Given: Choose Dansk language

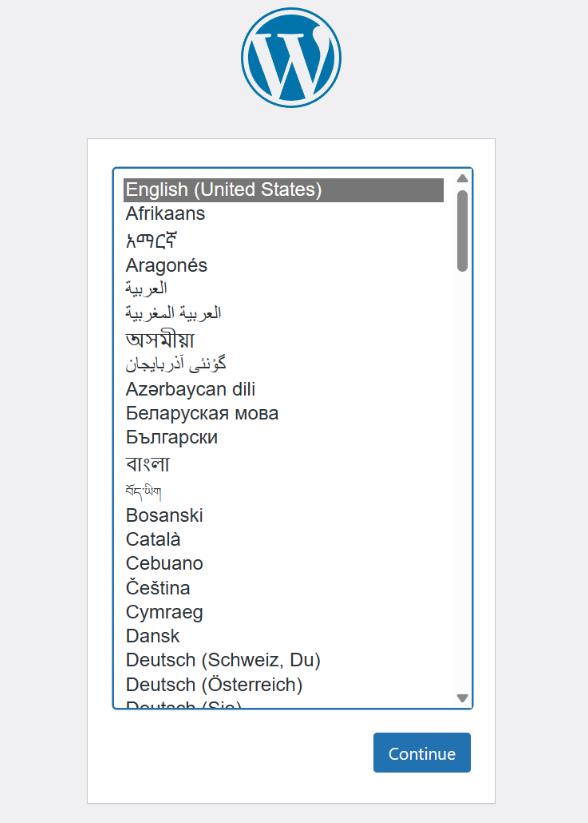Looking at the screenshot, I should [284, 636].
